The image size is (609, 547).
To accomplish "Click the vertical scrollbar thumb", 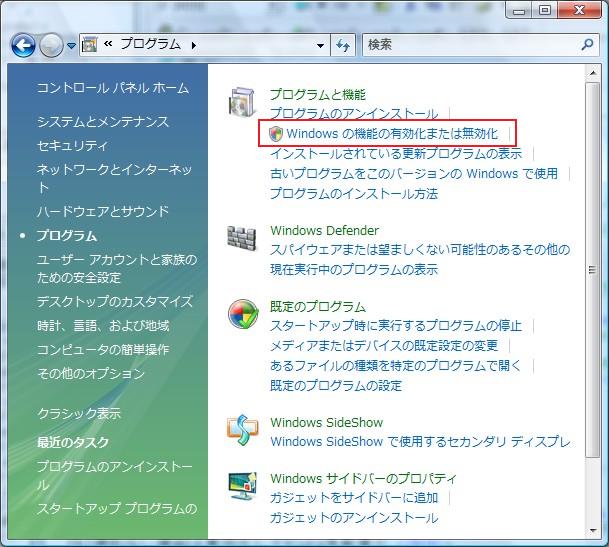I will click(x=593, y=270).
